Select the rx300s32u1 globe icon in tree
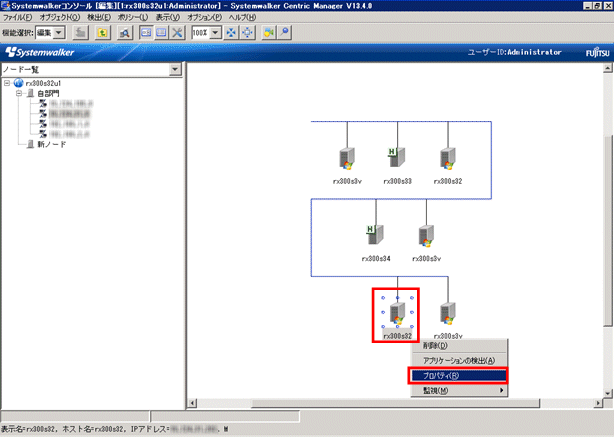This screenshot has width=614, height=437. [x=18, y=83]
